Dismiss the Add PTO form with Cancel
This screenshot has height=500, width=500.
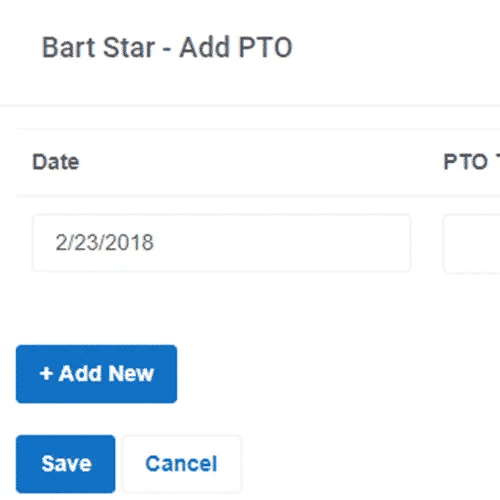(x=182, y=464)
